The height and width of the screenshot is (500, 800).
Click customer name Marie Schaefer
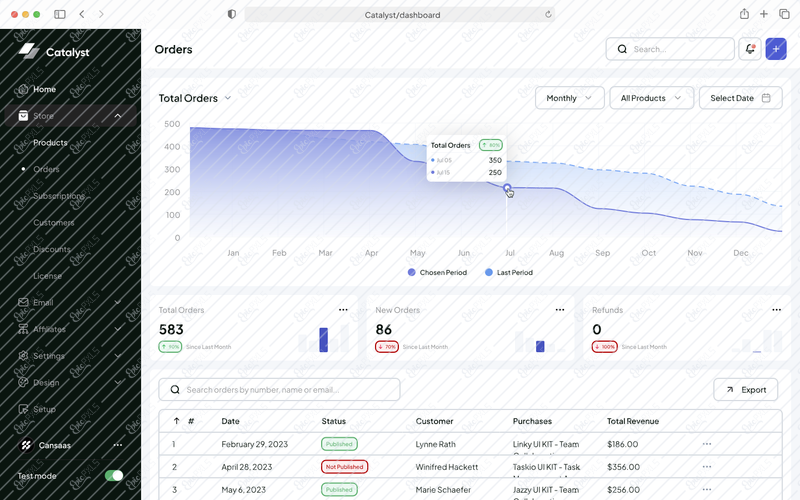tap(443, 490)
